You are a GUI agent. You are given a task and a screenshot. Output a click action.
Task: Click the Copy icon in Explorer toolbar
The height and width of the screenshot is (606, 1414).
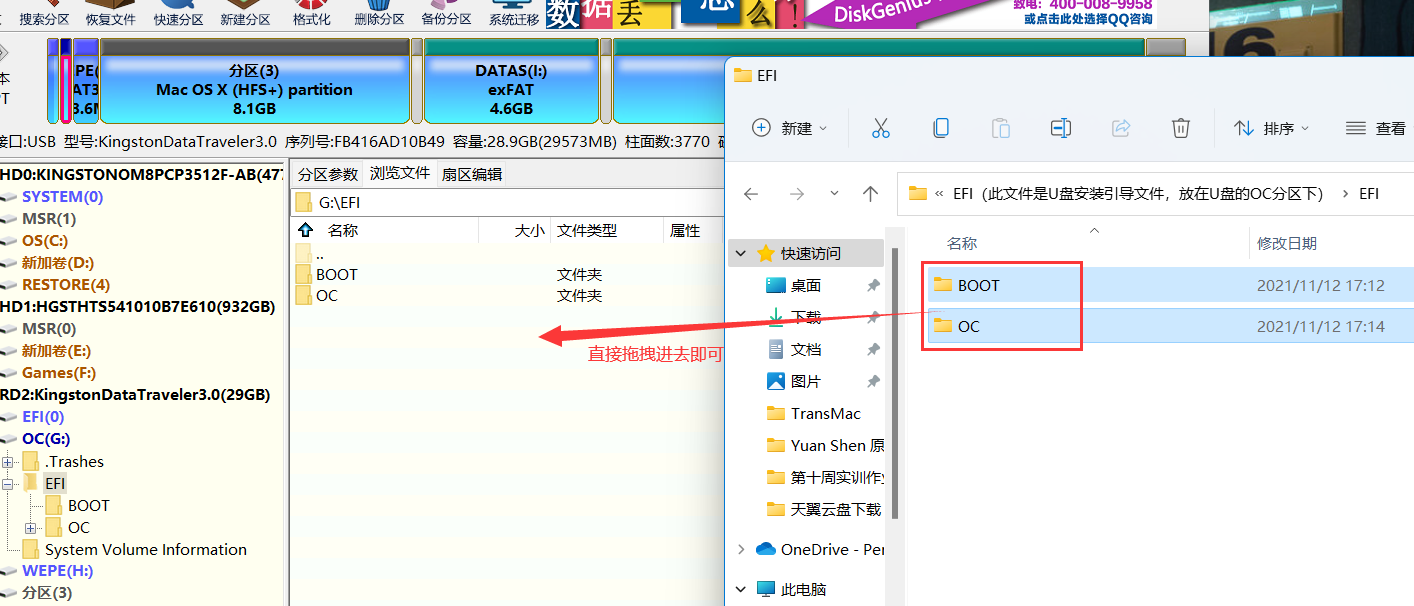click(x=940, y=128)
